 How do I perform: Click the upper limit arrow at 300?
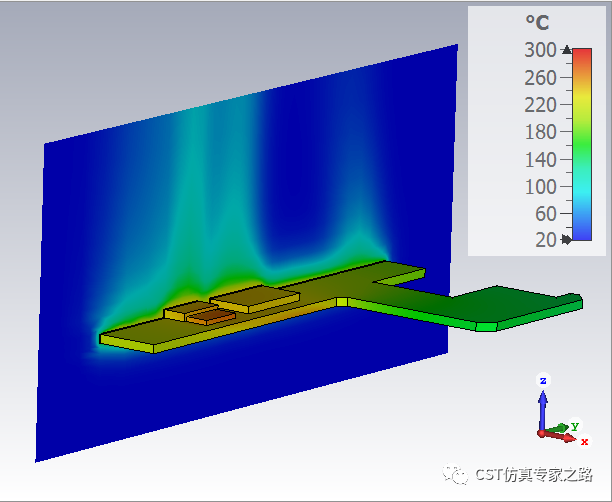click(567, 50)
